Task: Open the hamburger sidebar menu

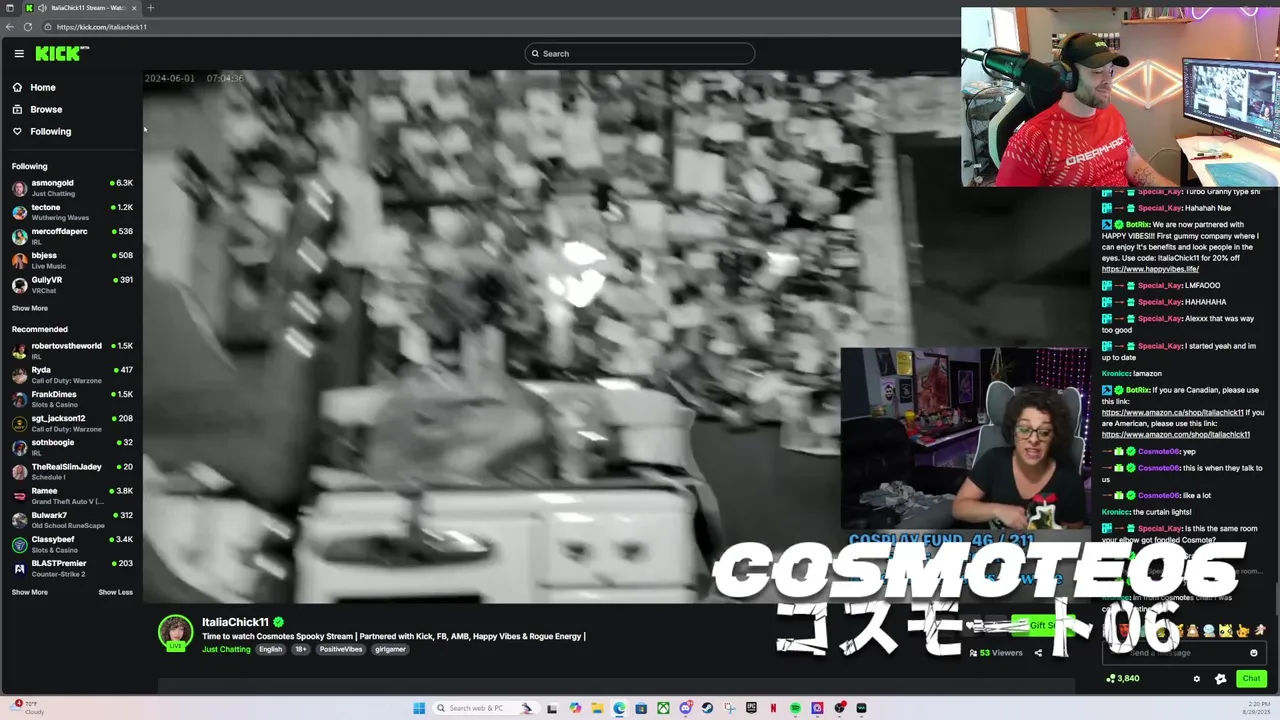Action: 19,54
